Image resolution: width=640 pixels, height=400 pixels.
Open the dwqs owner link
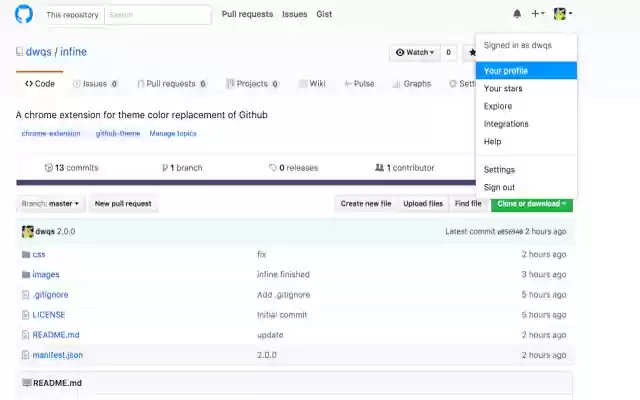38,52
